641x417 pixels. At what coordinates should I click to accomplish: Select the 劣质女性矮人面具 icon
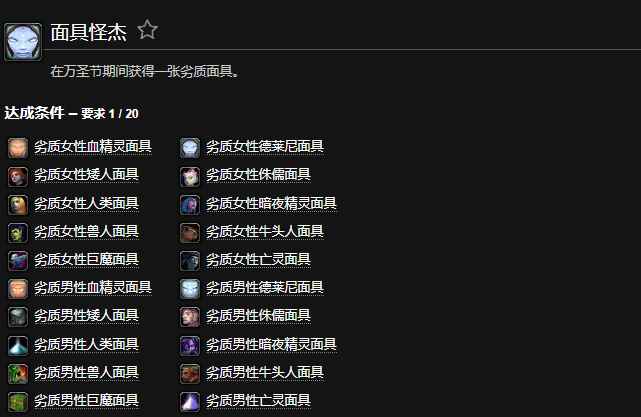18,176
